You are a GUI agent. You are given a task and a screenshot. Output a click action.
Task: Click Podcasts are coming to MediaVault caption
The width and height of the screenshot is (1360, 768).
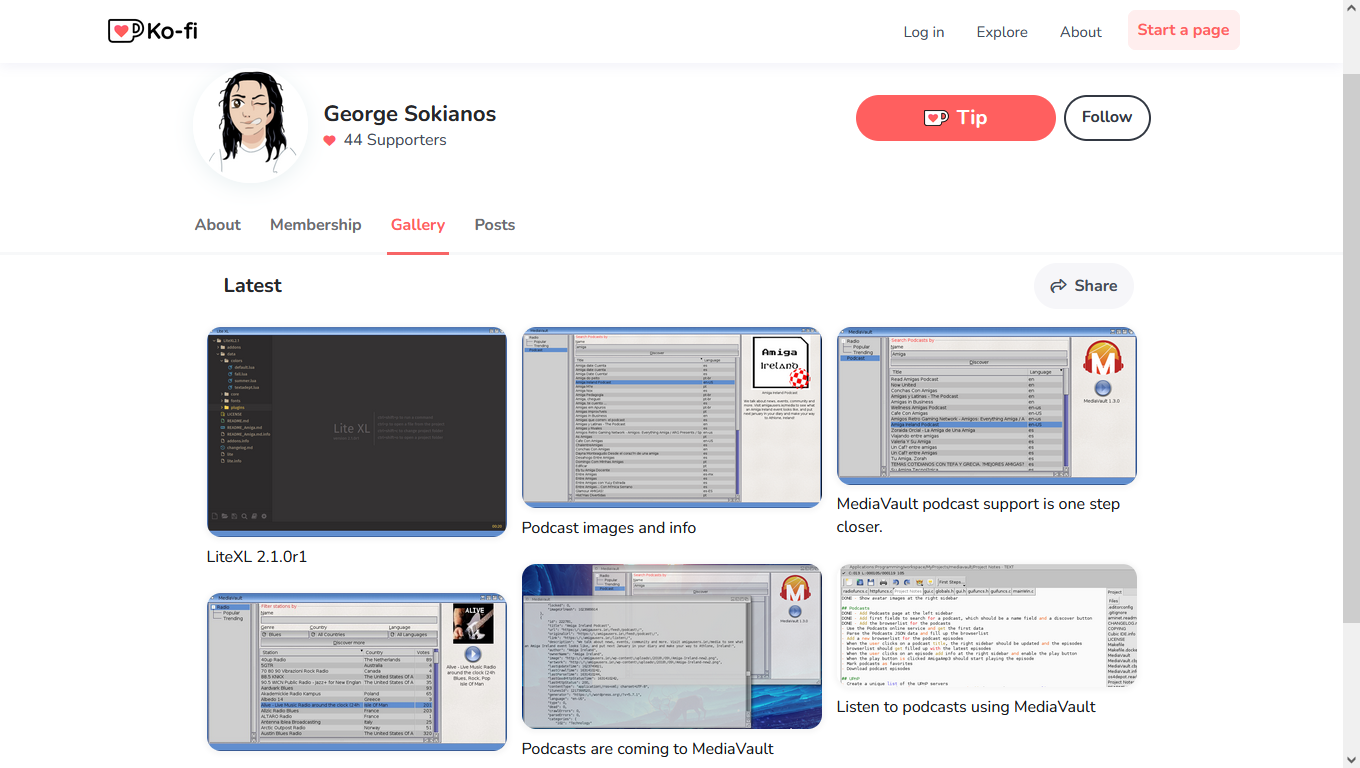pyautogui.click(x=648, y=749)
